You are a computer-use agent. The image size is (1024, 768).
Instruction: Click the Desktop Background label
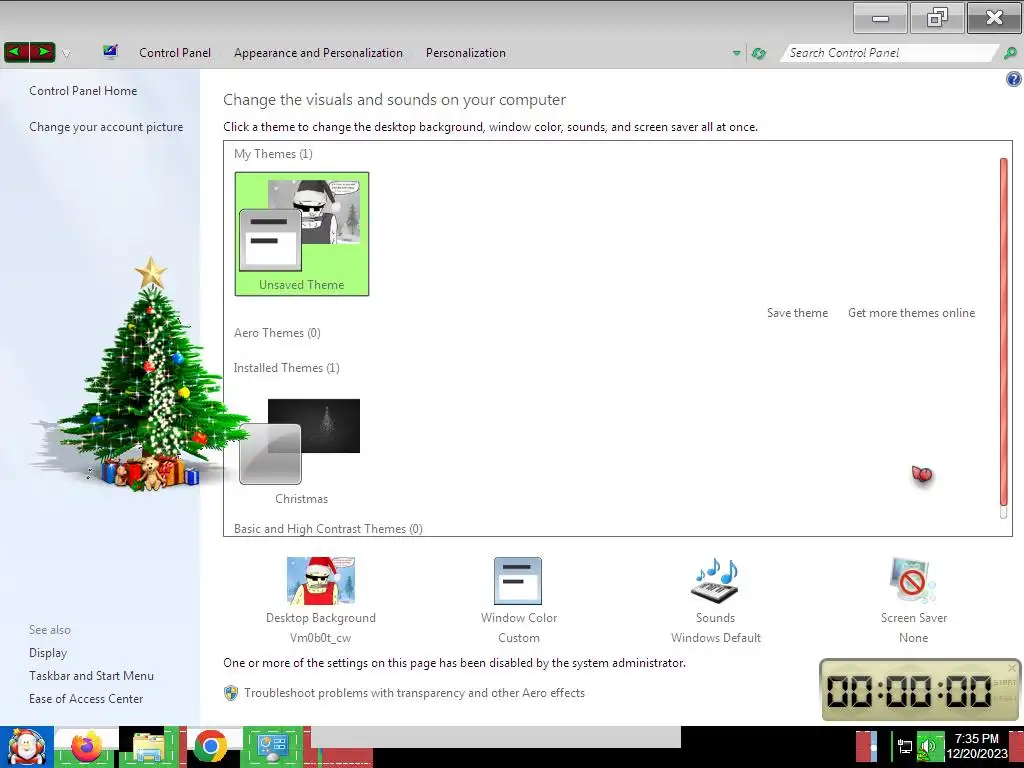pos(321,618)
